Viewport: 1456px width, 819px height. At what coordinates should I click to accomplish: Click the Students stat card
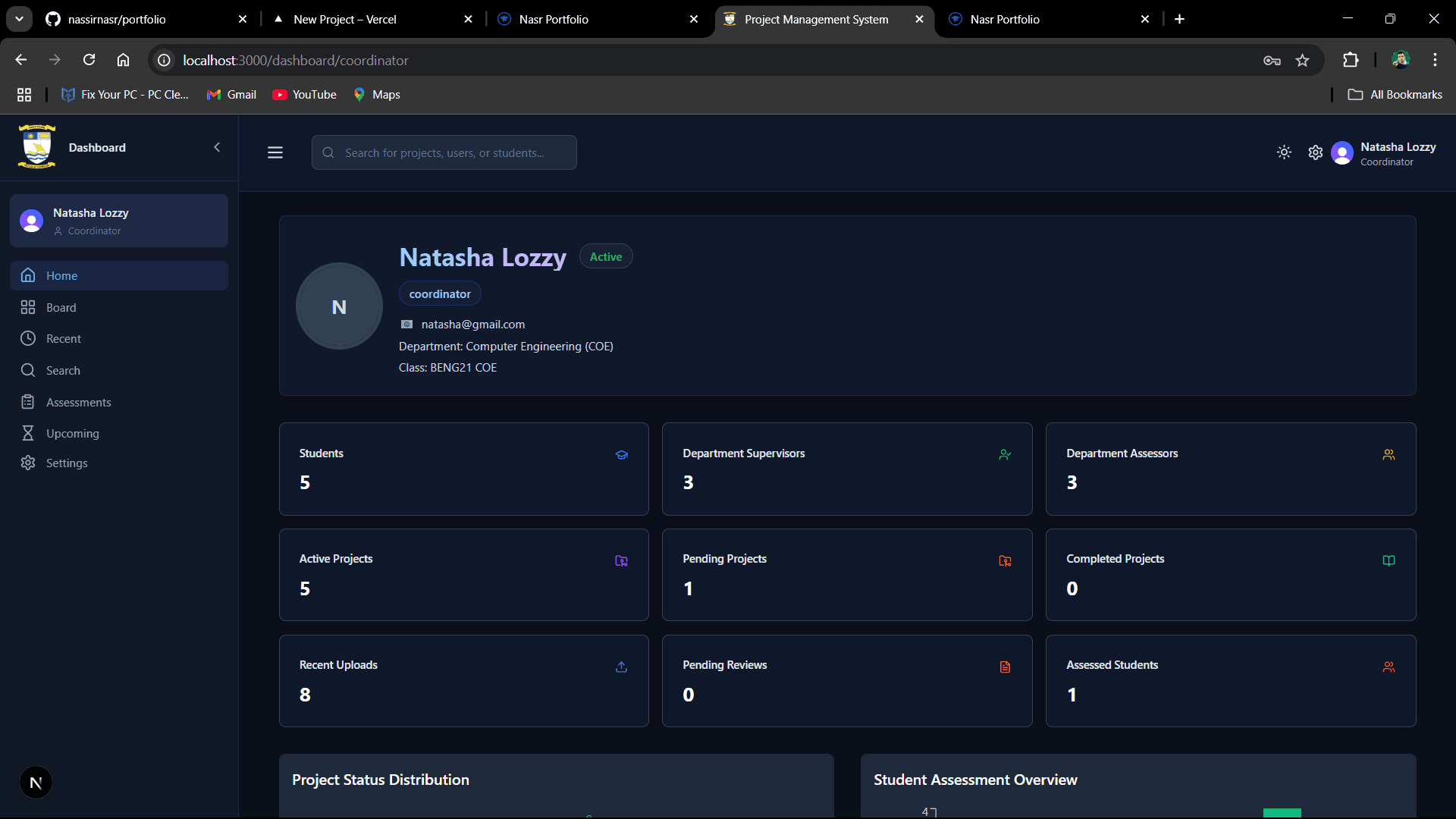(463, 469)
